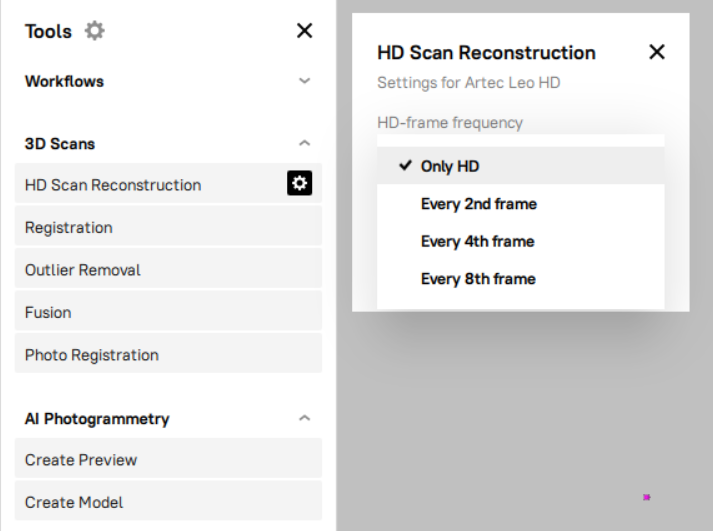
Task: Open the Photo Registration tool
Action: 168,353
